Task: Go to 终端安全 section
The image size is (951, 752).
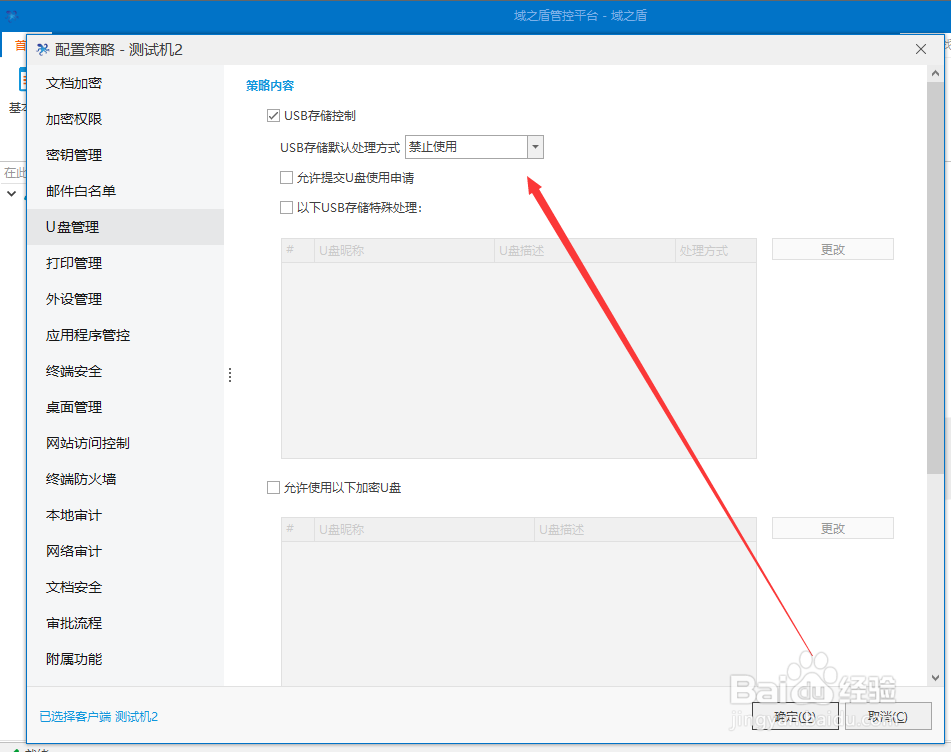Action: click(x=126, y=371)
